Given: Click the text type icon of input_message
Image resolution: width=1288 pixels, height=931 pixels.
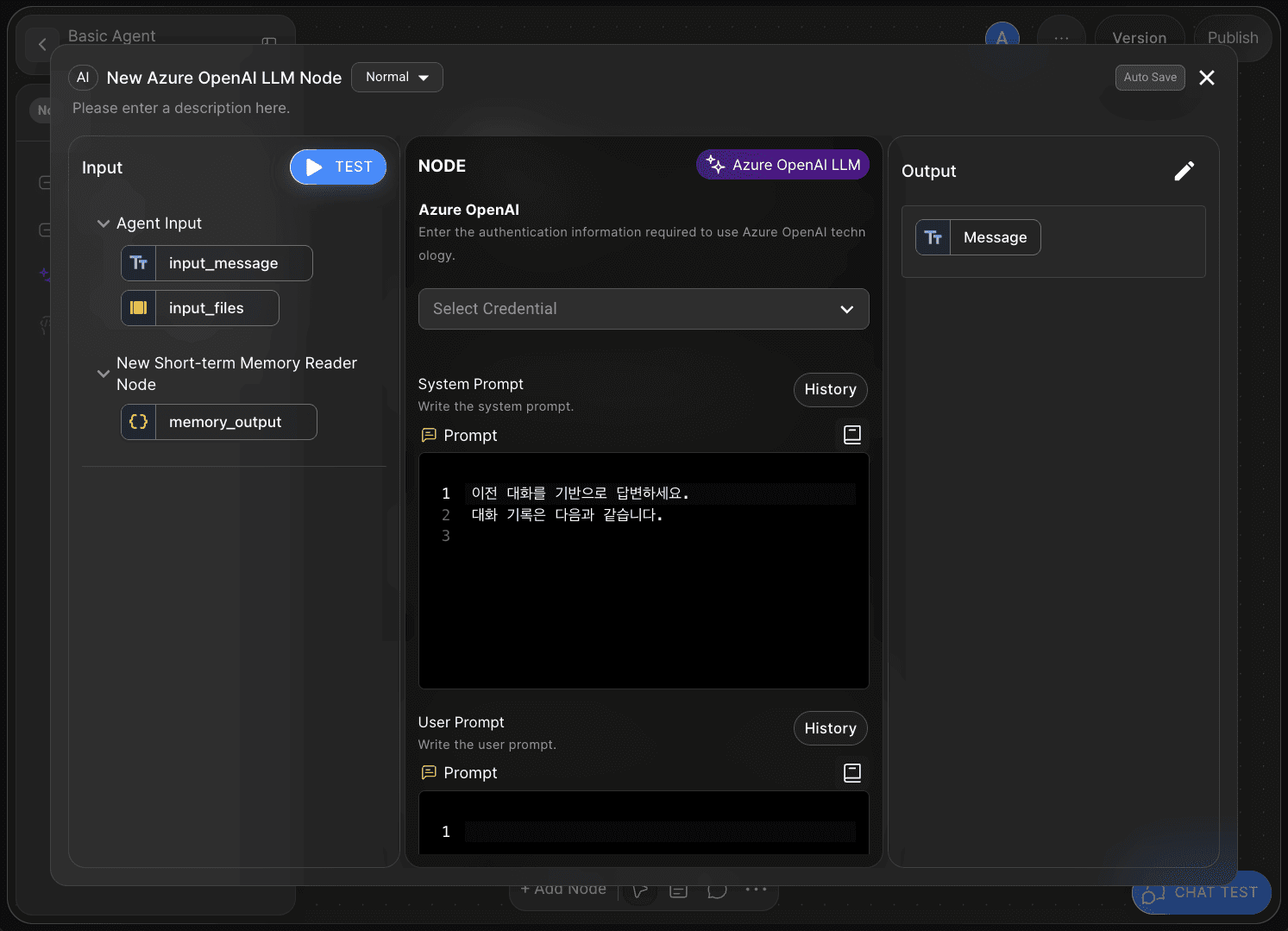Looking at the screenshot, I should 139,263.
